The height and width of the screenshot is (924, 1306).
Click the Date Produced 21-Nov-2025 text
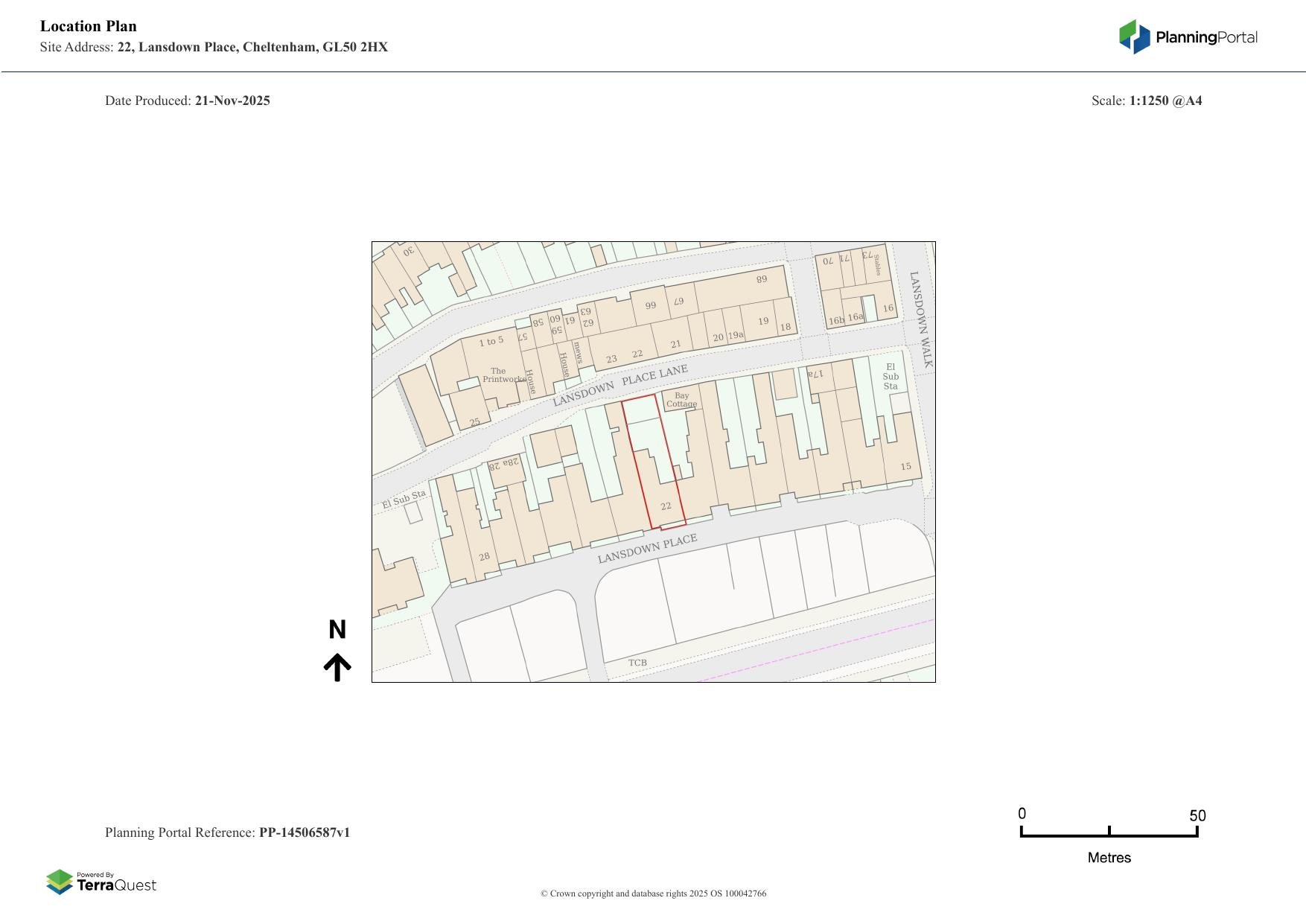tap(188, 100)
